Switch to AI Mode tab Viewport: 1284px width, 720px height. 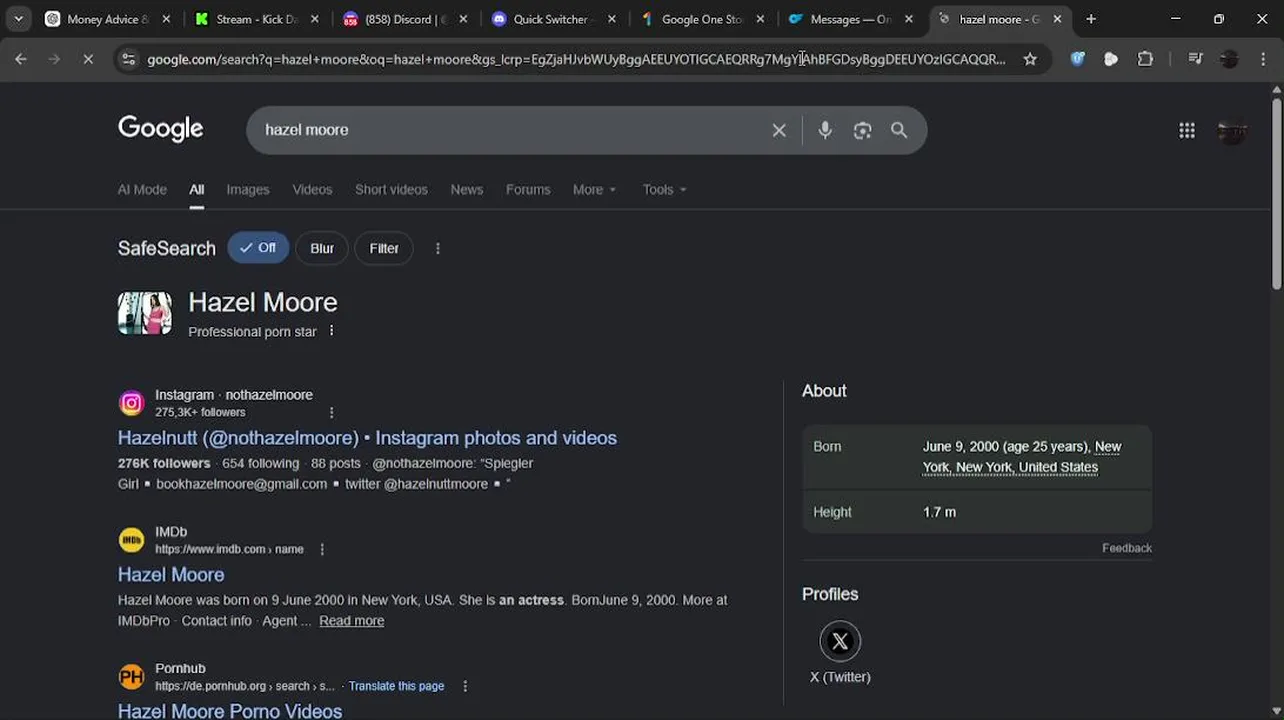(142, 189)
